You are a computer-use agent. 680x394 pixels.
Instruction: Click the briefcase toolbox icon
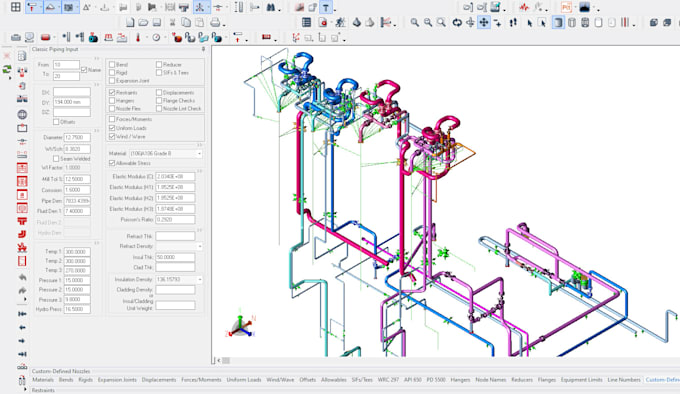tap(16, 38)
